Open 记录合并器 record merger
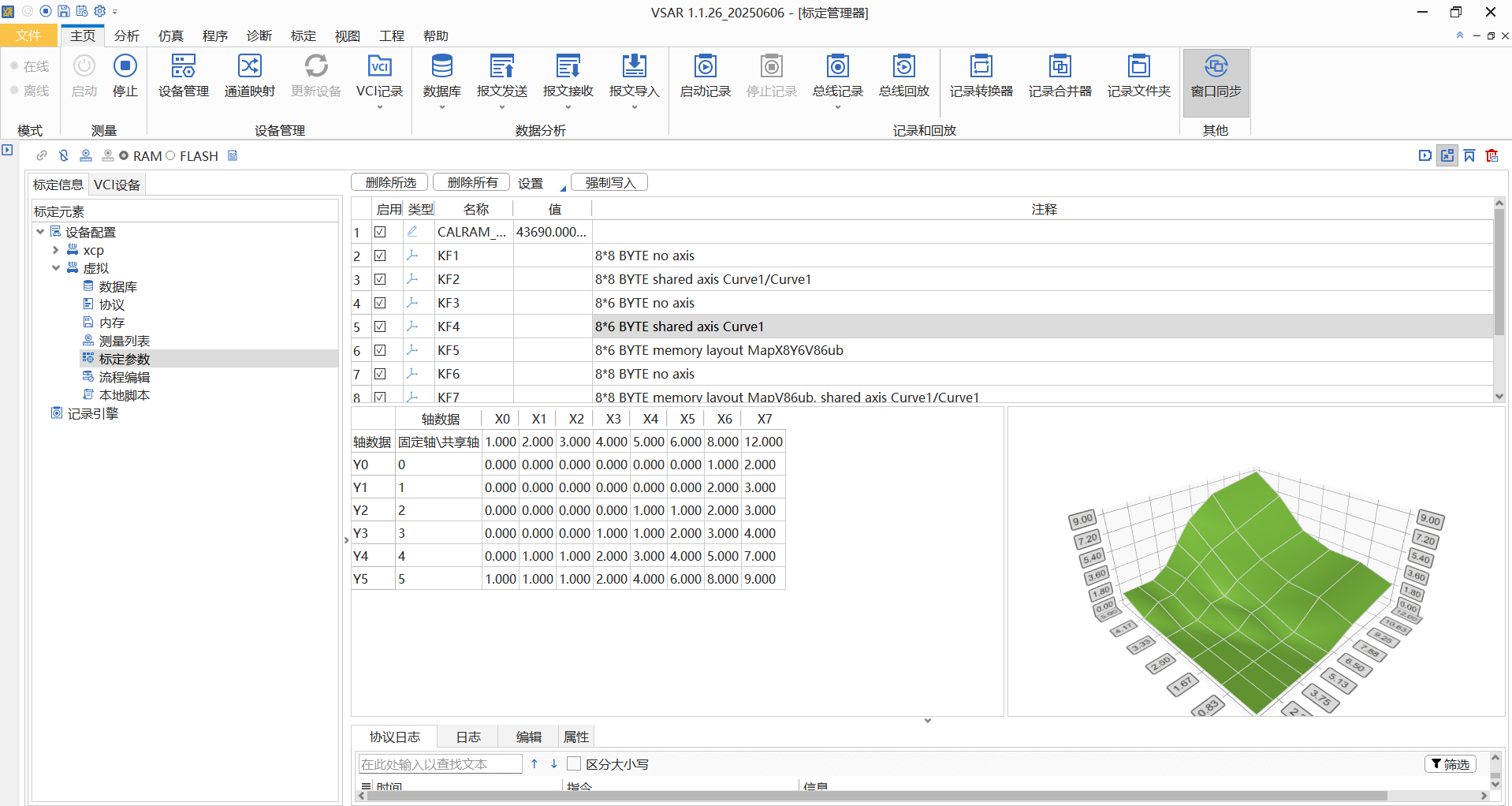The image size is (1512, 806). pyautogui.click(x=1060, y=76)
